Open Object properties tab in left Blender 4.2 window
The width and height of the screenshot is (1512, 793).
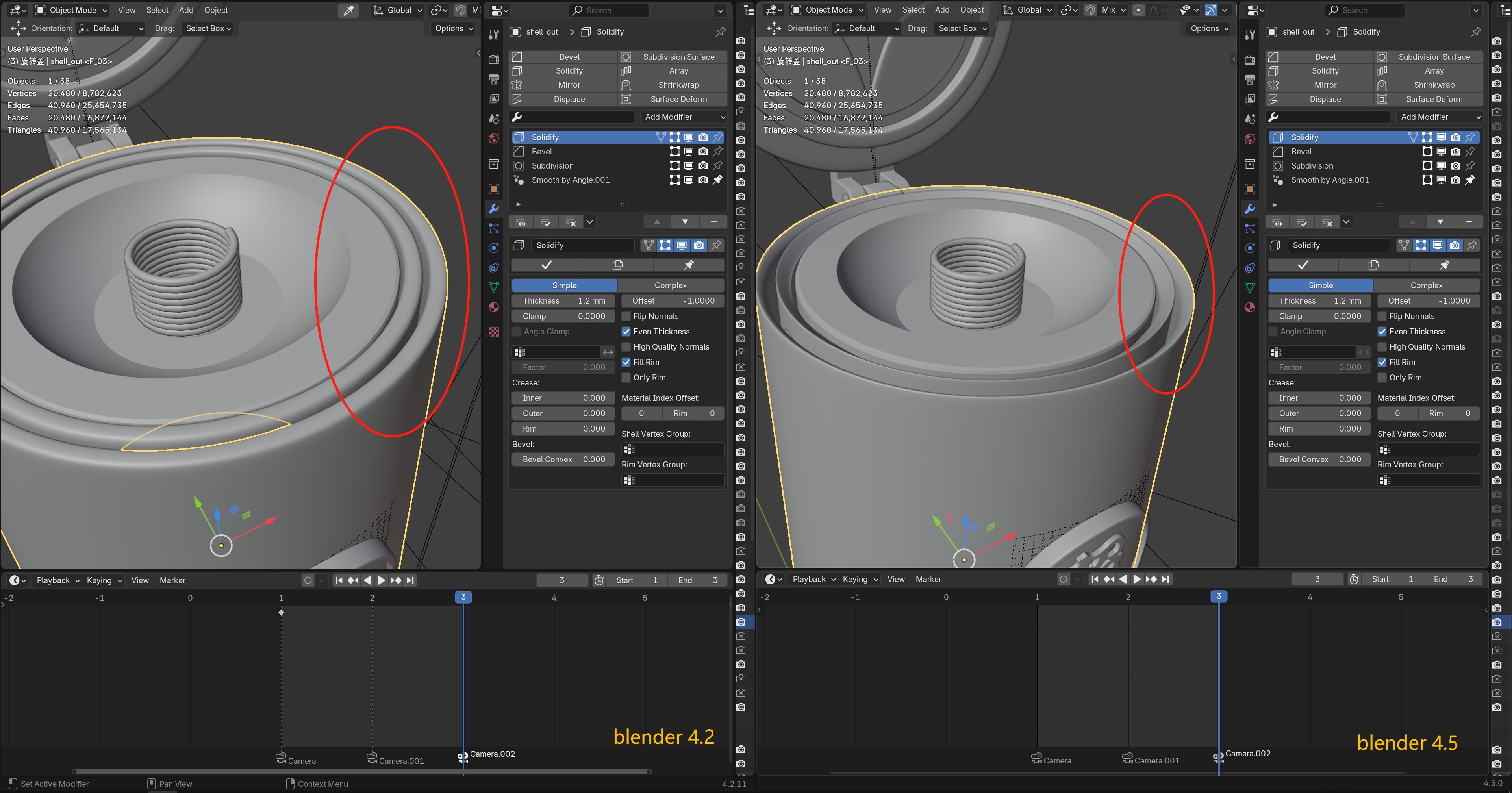tap(494, 189)
